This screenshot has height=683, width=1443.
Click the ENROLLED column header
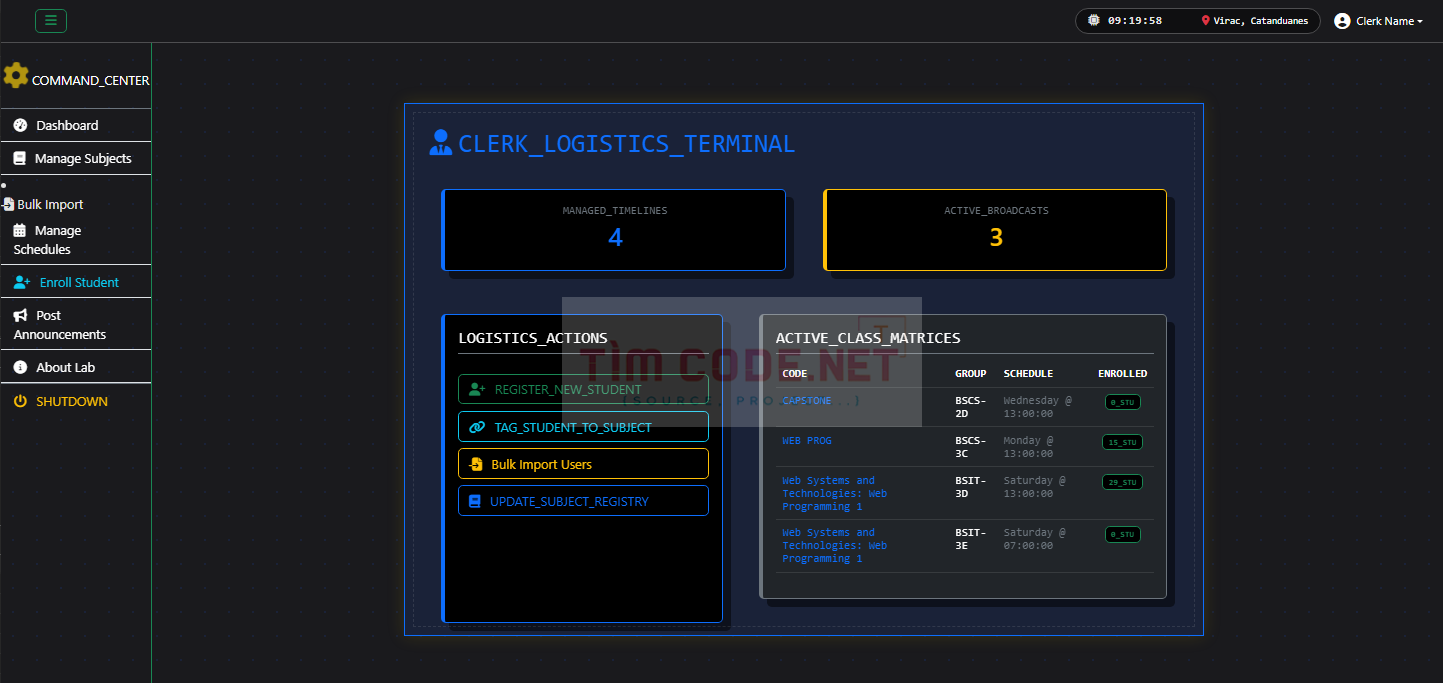[1122, 373]
